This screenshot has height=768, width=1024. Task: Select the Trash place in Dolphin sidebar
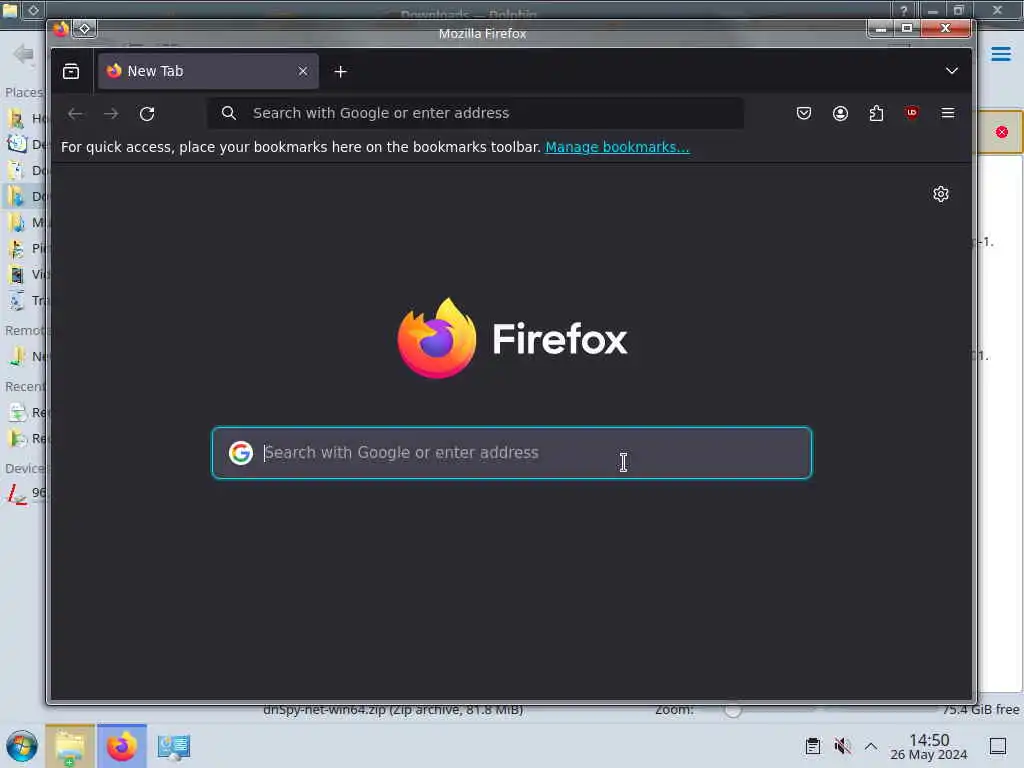(27, 300)
